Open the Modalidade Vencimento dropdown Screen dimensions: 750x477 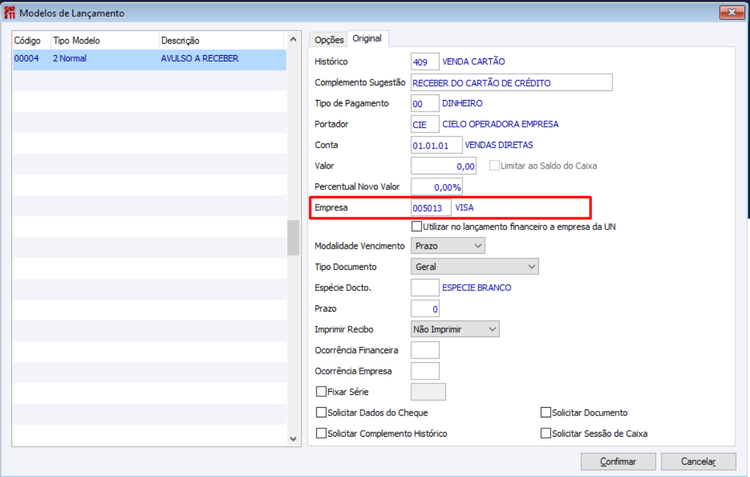coord(448,246)
